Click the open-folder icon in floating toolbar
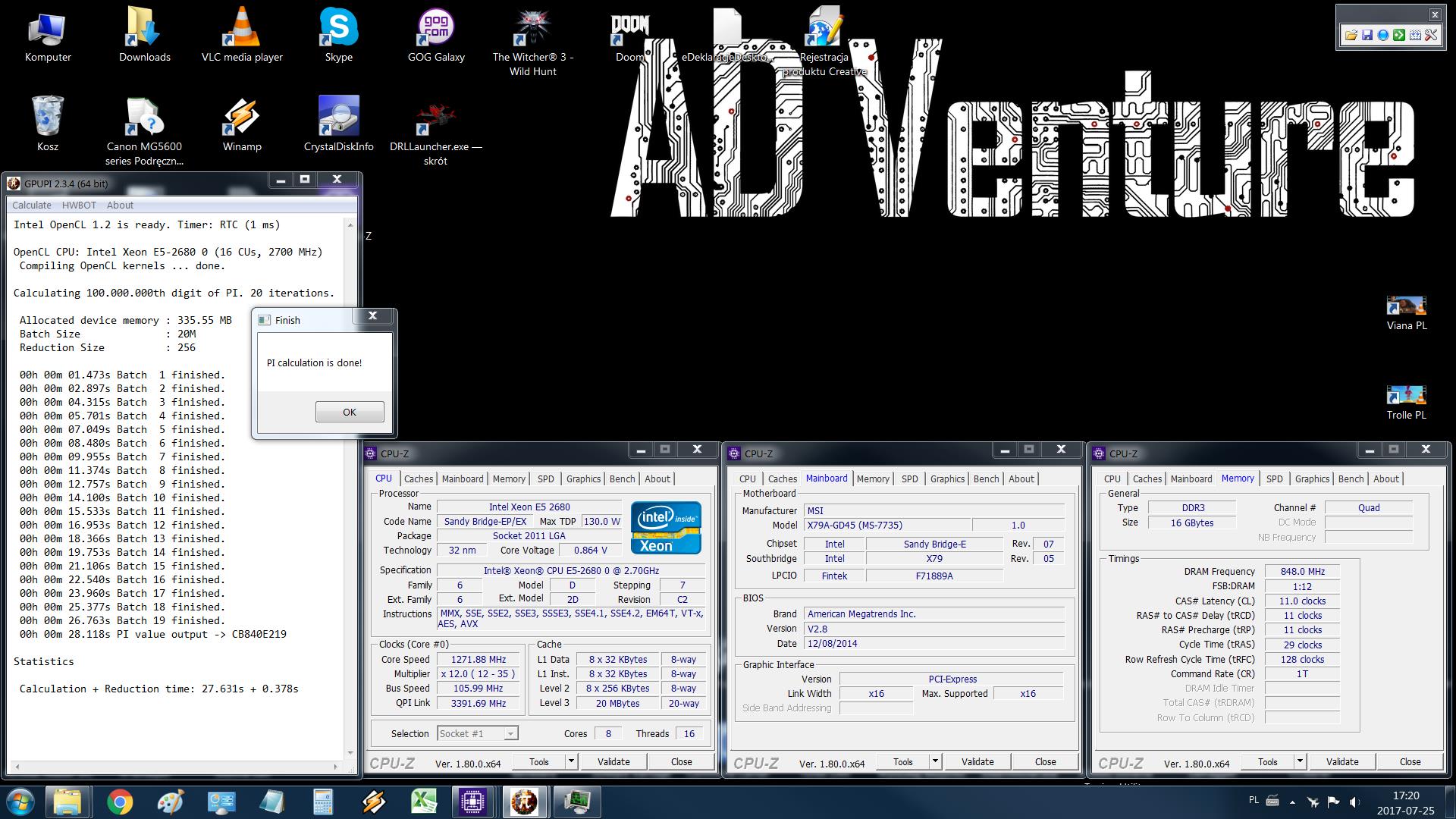 coord(1351,35)
